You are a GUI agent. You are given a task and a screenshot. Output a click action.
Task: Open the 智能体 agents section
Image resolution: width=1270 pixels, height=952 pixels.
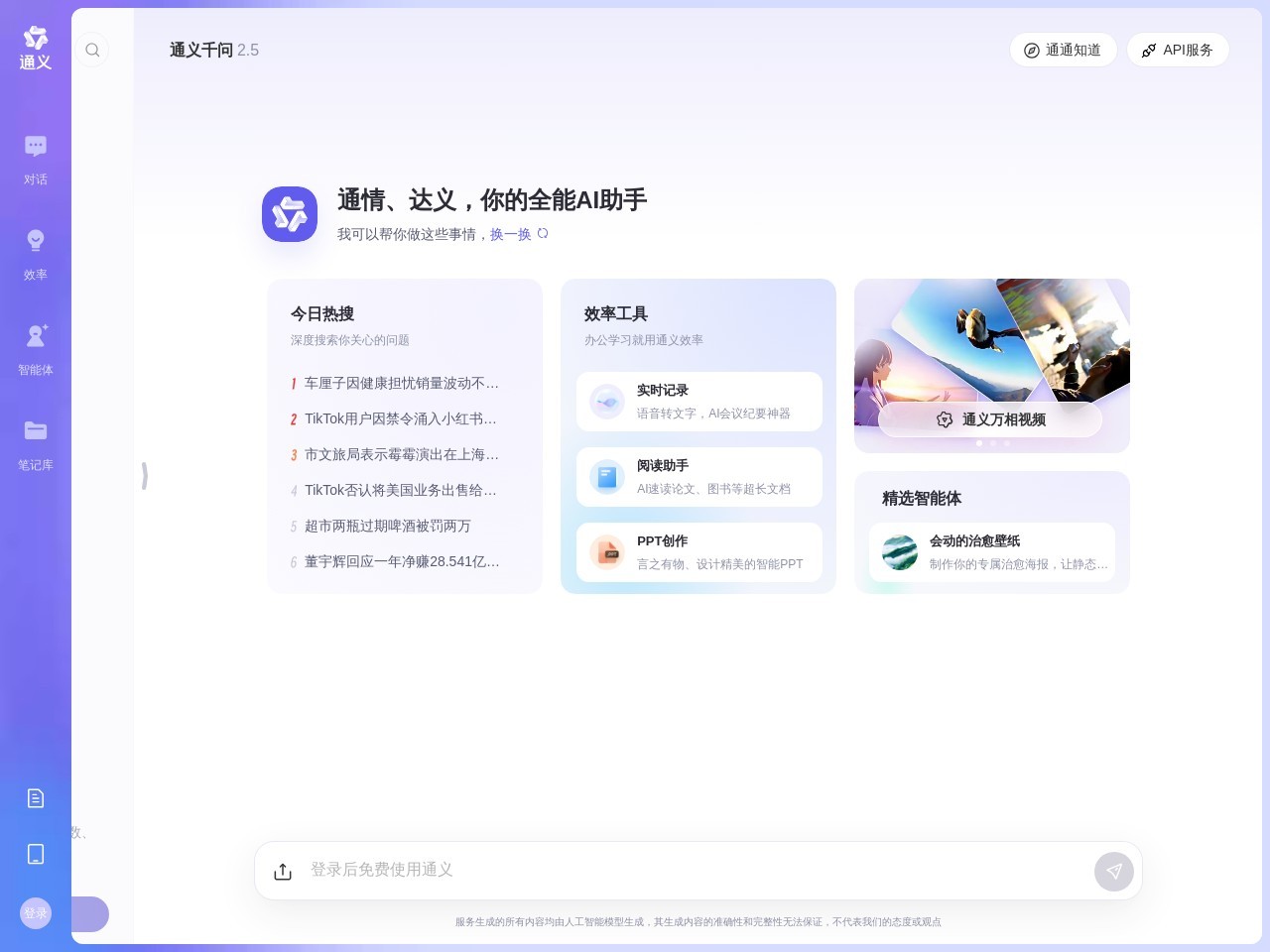[x=36, y=350]
